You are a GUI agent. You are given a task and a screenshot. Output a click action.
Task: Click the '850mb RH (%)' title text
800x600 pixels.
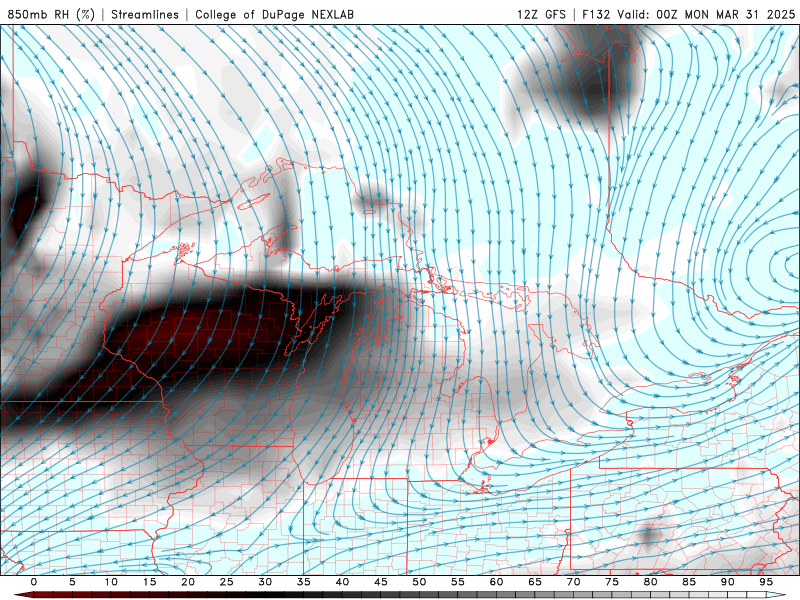51,14
